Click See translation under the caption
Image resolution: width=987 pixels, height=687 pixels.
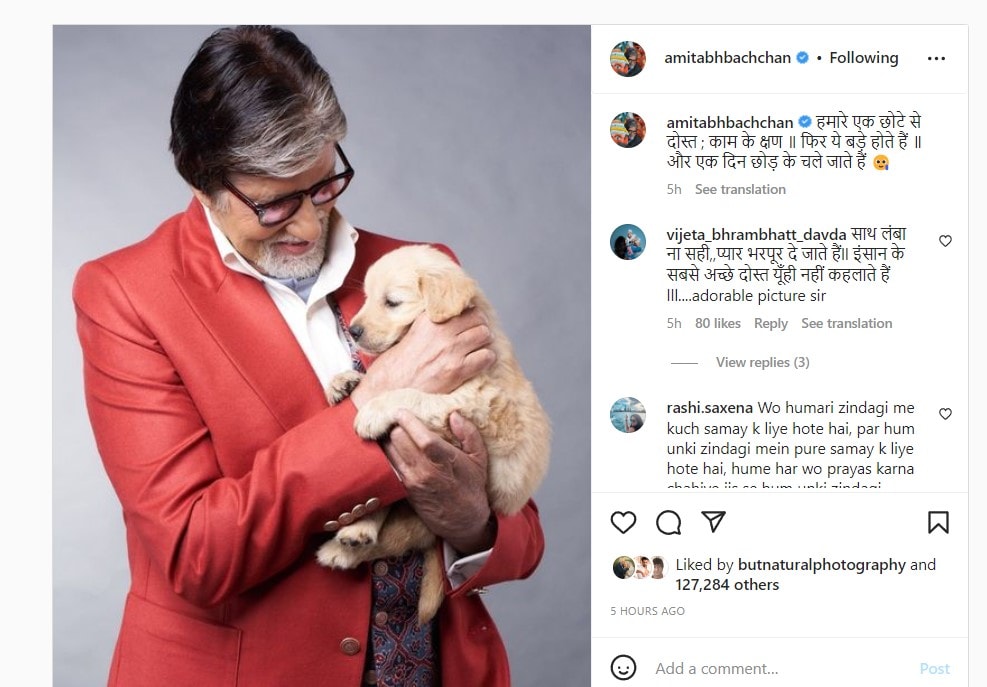740,189
